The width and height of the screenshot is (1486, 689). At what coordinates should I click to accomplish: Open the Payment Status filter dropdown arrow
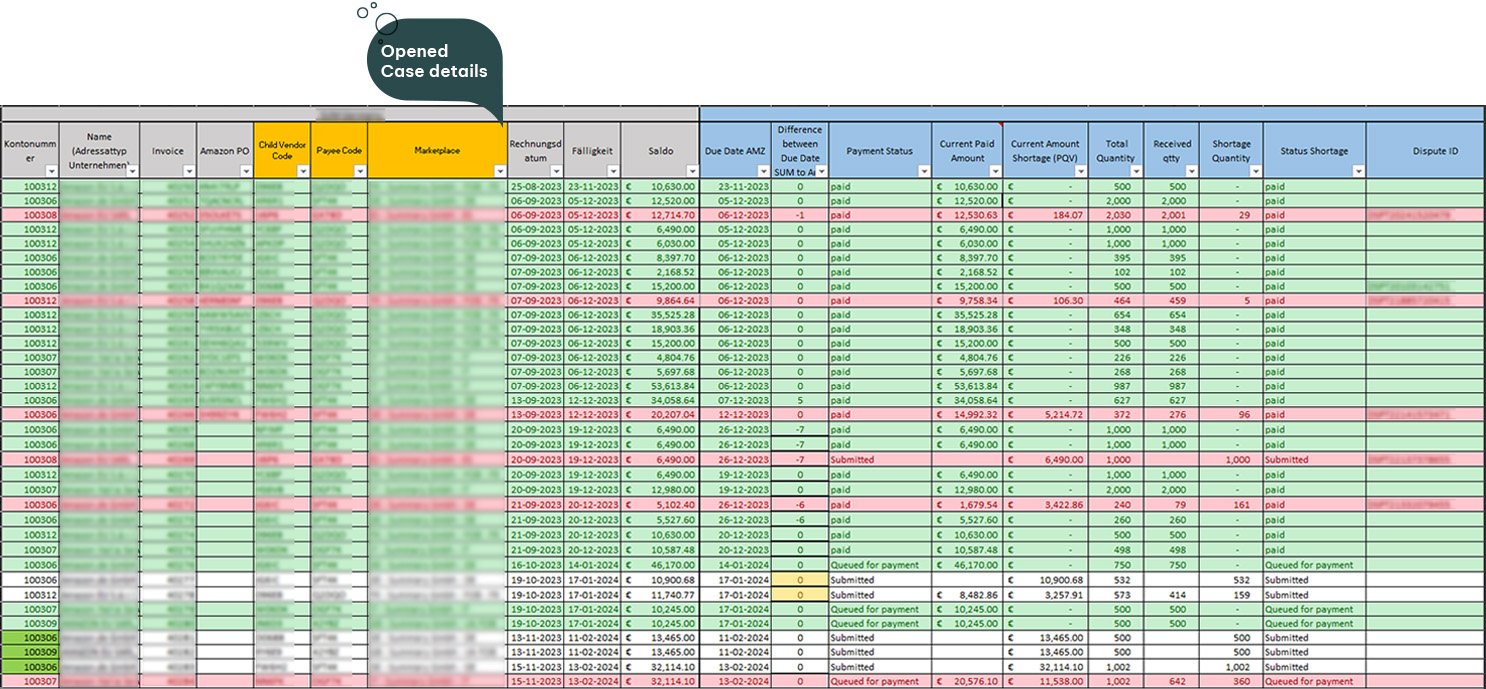(x=922, y=172)
